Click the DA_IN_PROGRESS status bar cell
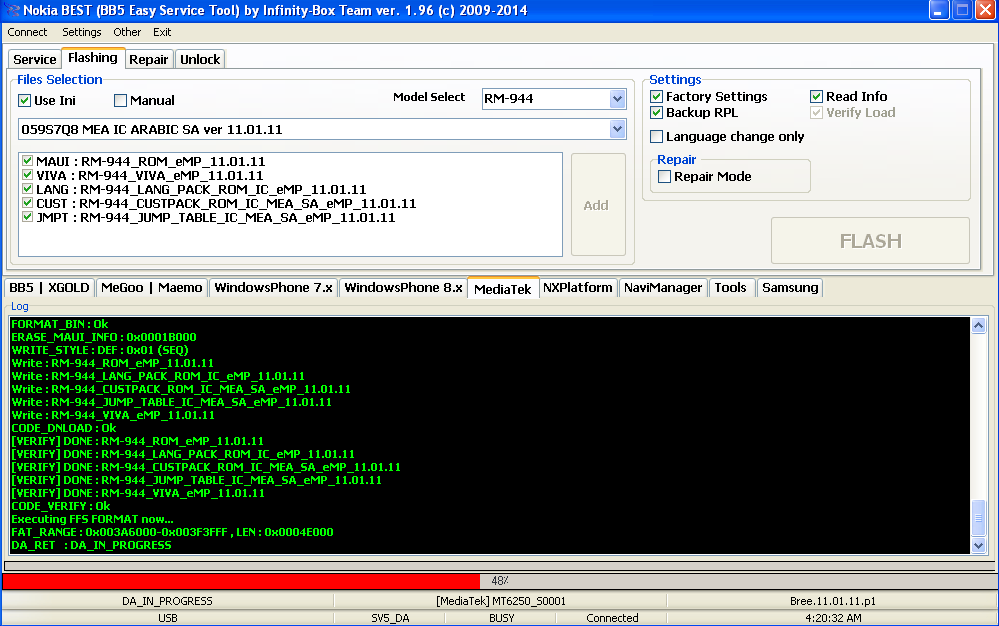Viewport: 999px width, 626px height. click(168, 601)
